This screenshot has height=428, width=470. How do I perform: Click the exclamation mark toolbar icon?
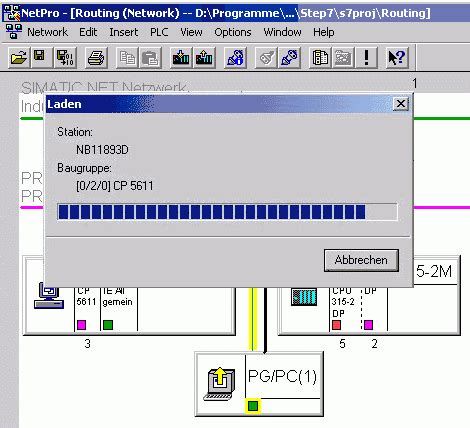tap(366, 58)
